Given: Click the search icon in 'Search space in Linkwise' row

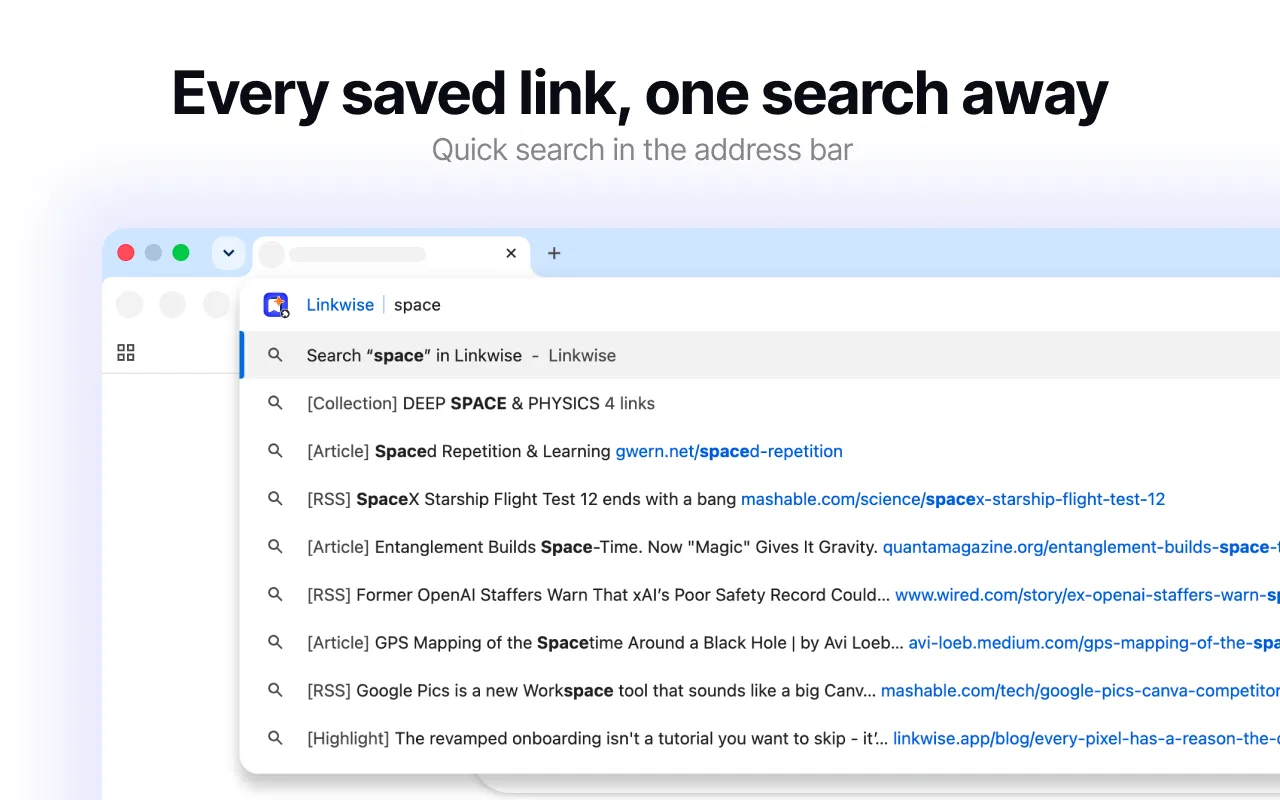Looking at the screenshot, I should point(275,355).
